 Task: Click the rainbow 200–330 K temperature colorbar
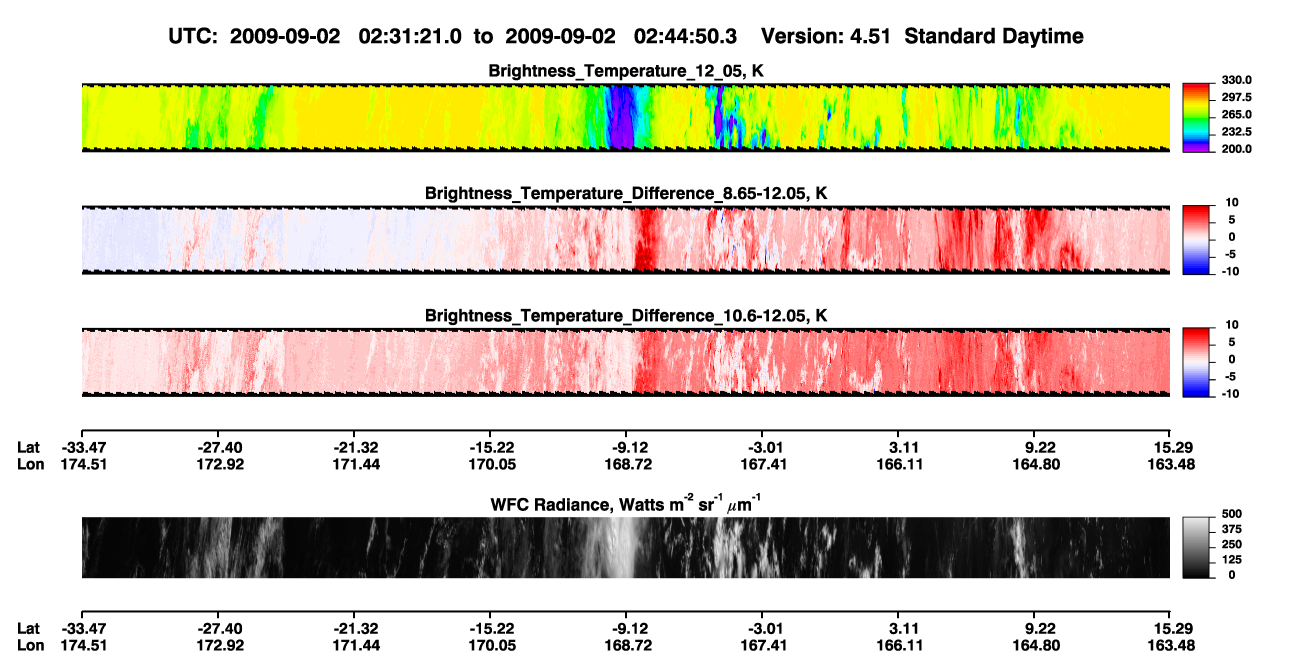pos(1197,117)
